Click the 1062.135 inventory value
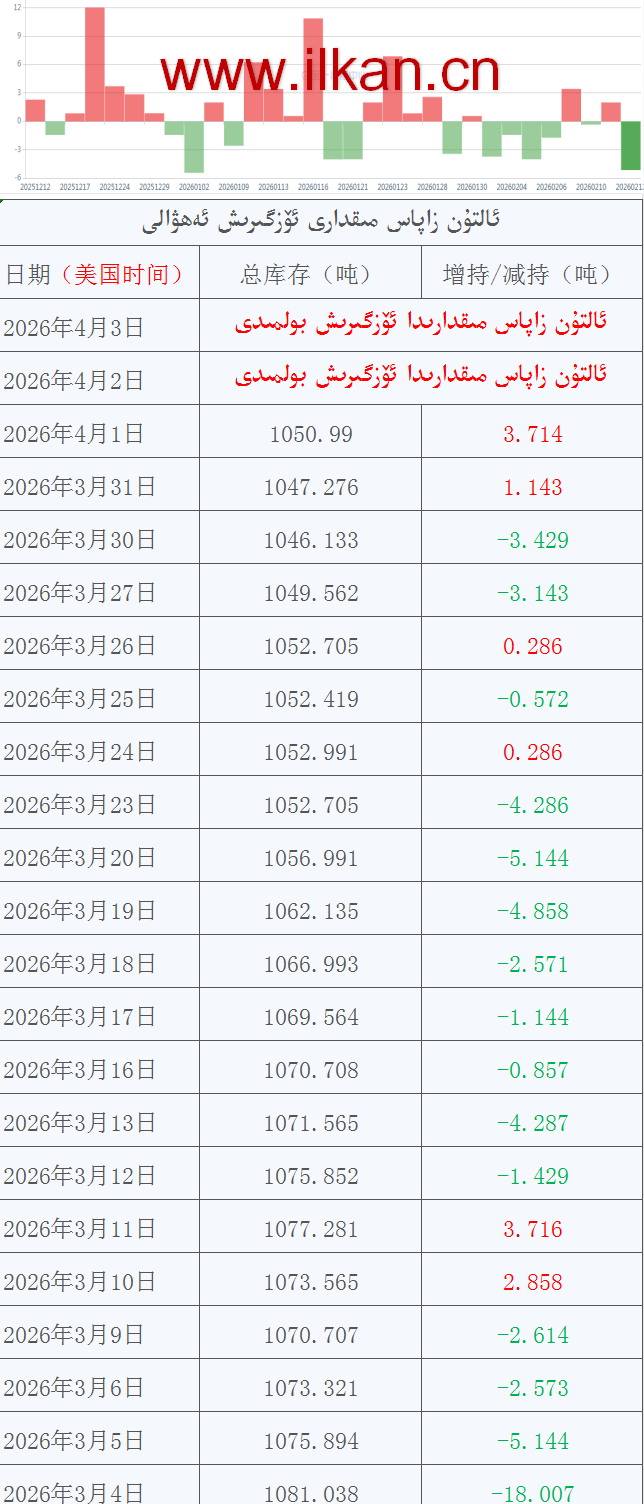This screenshot has width=644, height=1504. coord(310,911)
